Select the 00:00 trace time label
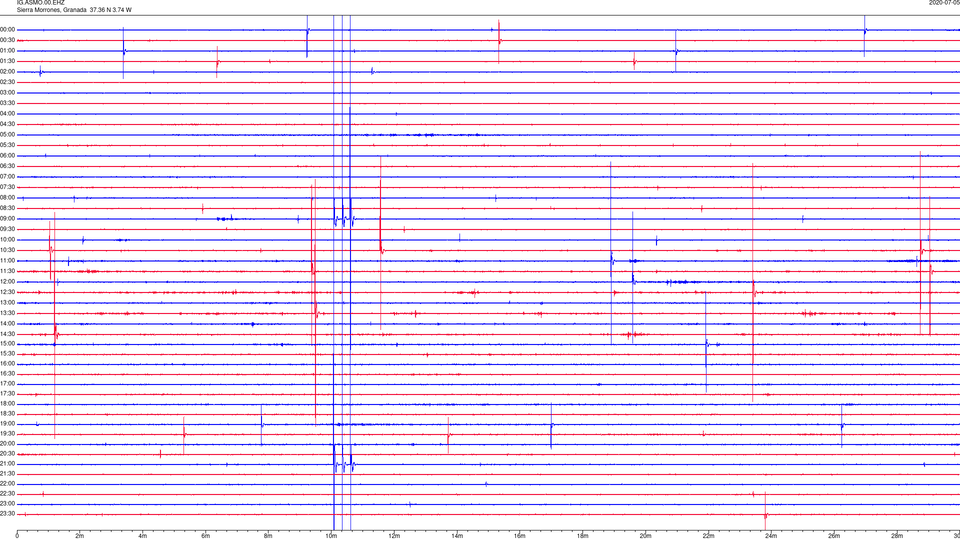 click(x=8, y=29)
